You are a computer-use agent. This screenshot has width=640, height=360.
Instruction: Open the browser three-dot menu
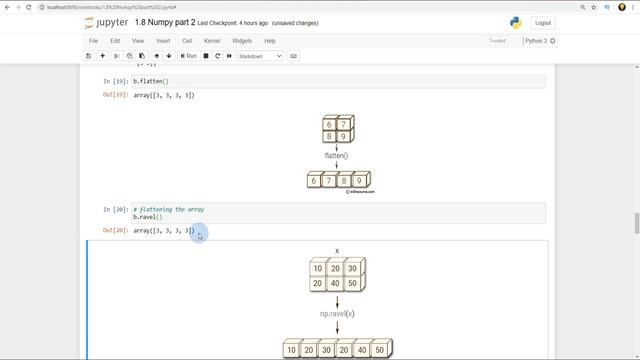(633, 7)
